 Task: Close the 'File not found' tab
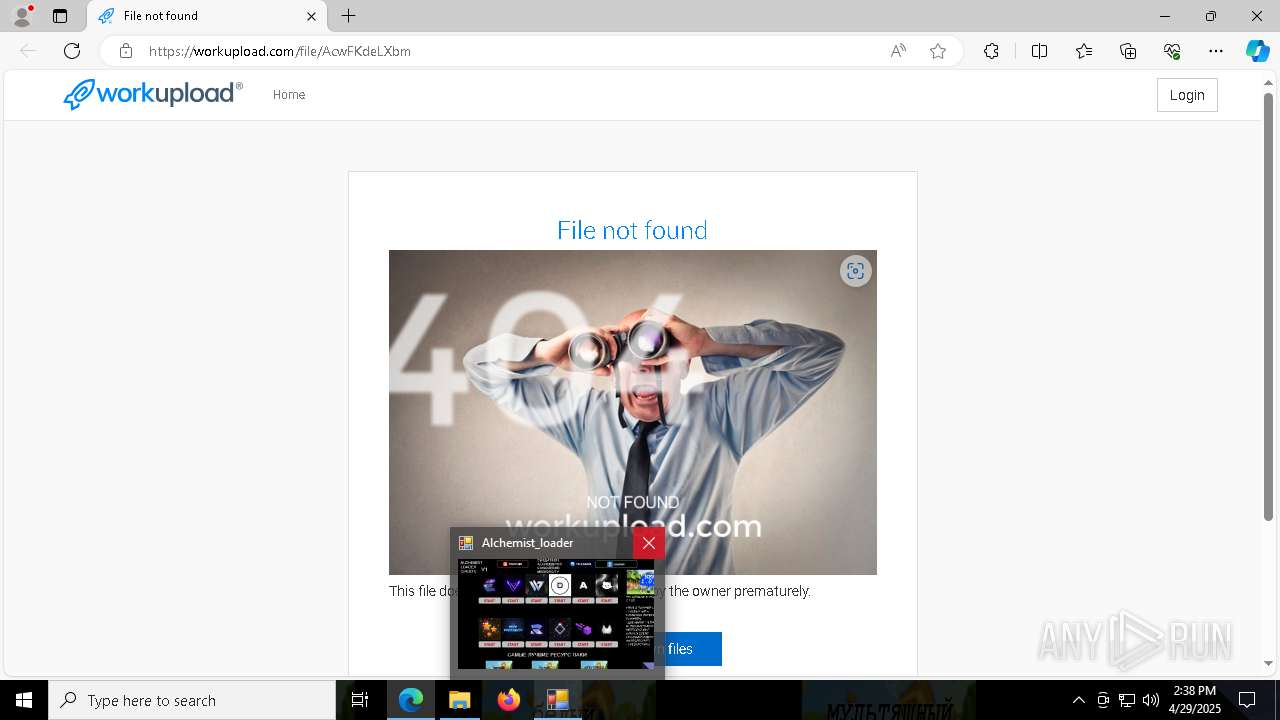point(311,16)
